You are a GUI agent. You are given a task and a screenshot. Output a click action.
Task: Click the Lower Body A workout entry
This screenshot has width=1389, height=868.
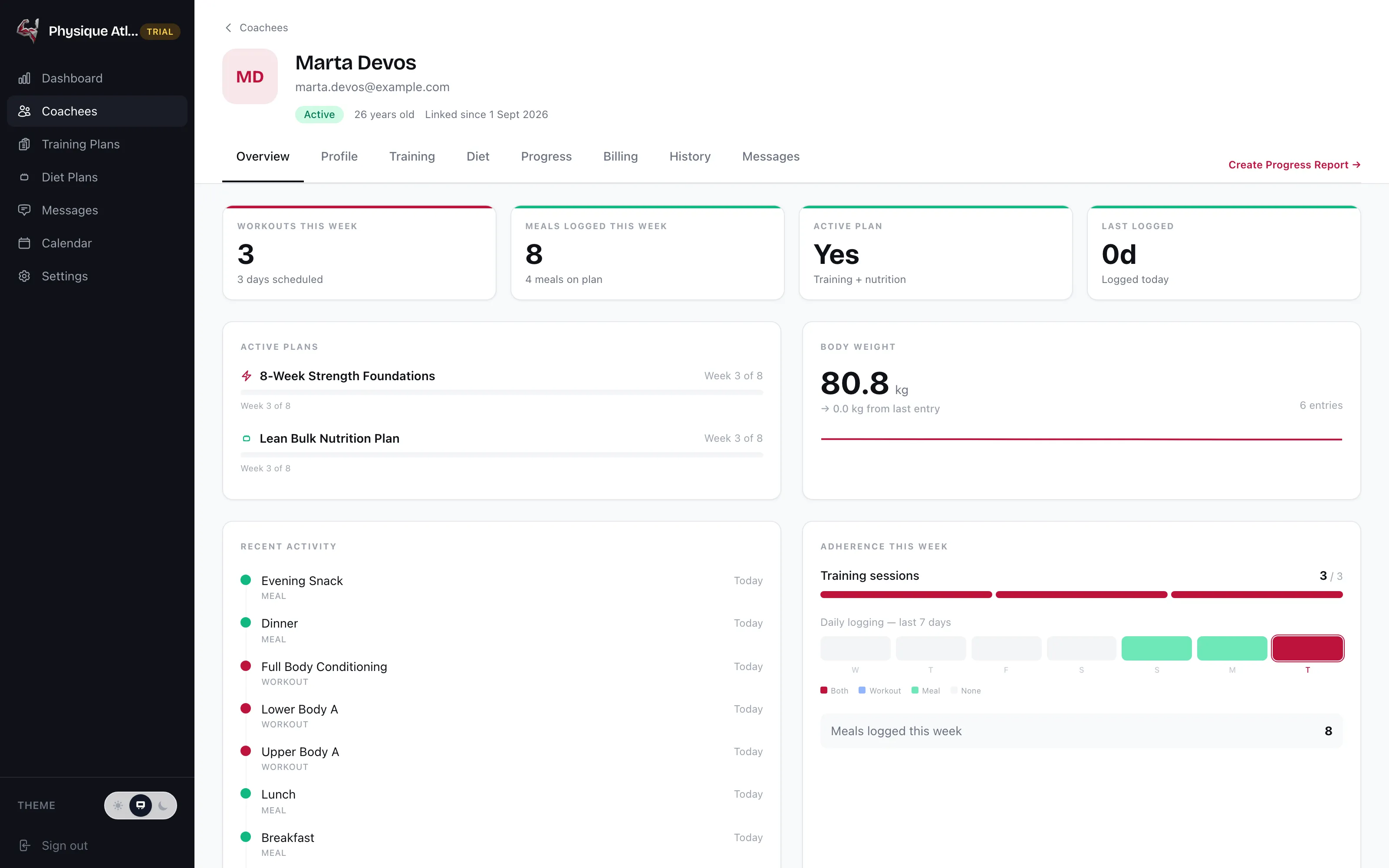click(x=502, y=716)
